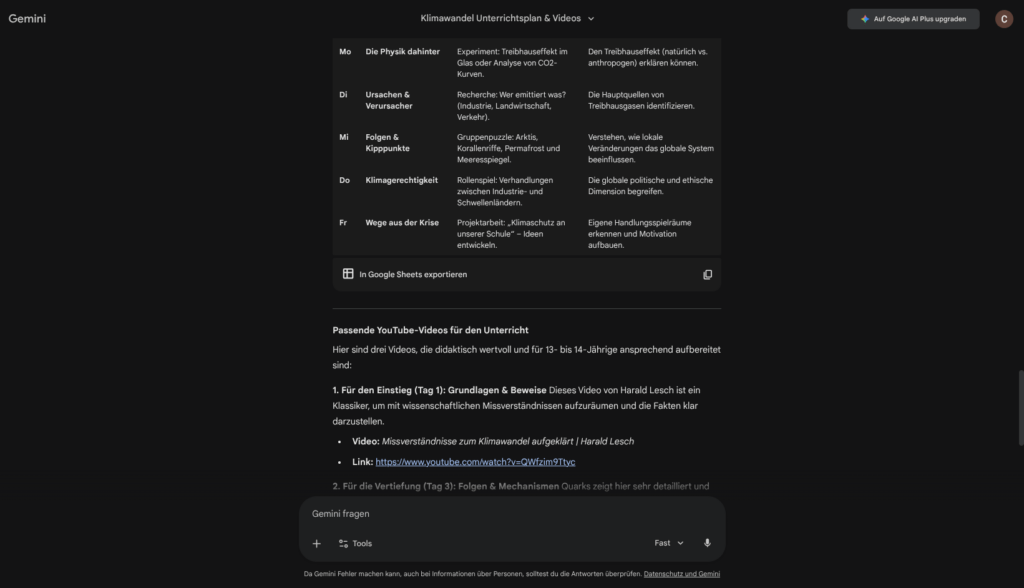Click the Google Sheets table export icon
1024x588 pixels.
(348, 274)
